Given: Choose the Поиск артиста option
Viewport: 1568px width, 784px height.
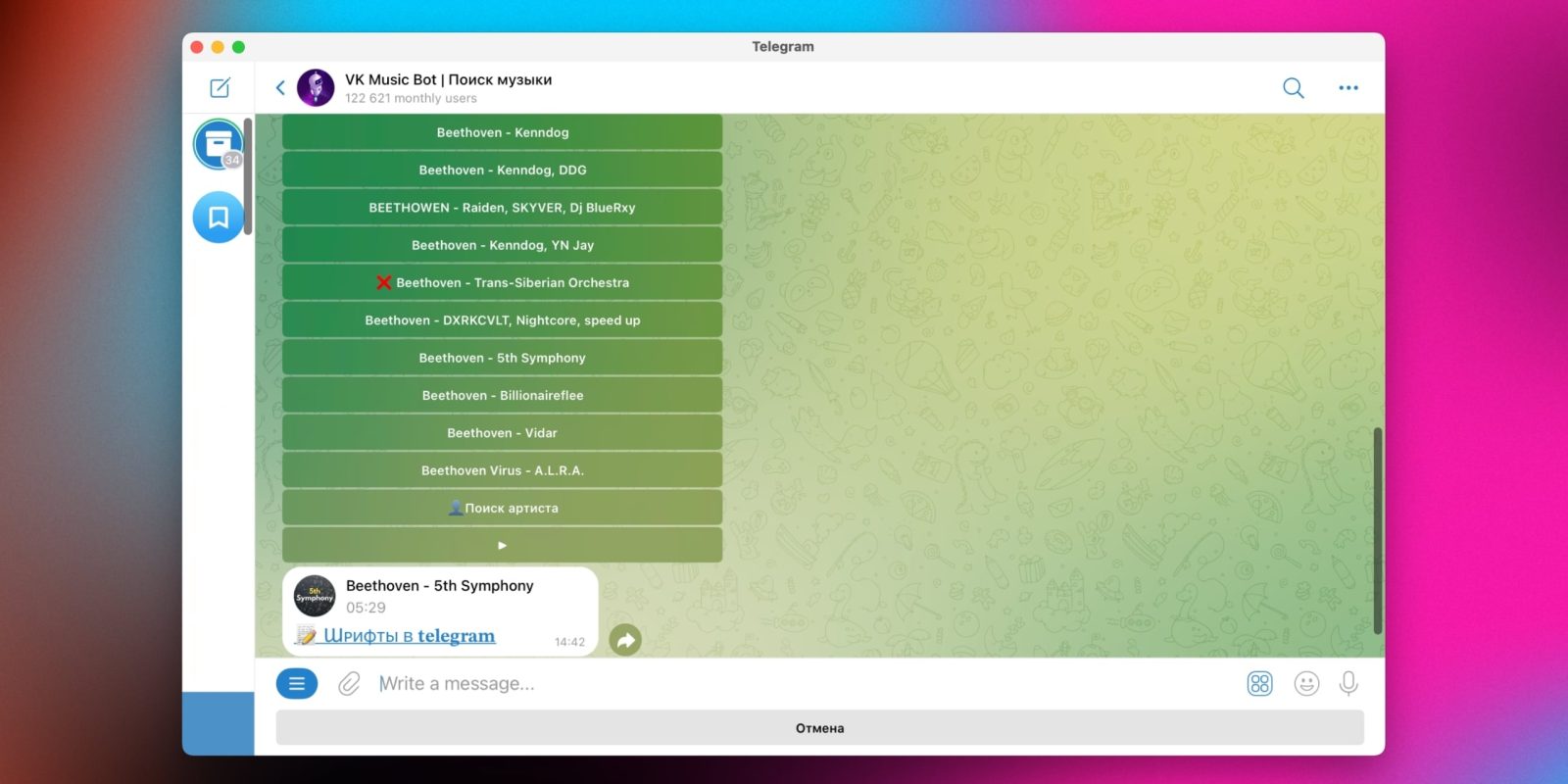Looking at the screenshot, I should (503, 508).
